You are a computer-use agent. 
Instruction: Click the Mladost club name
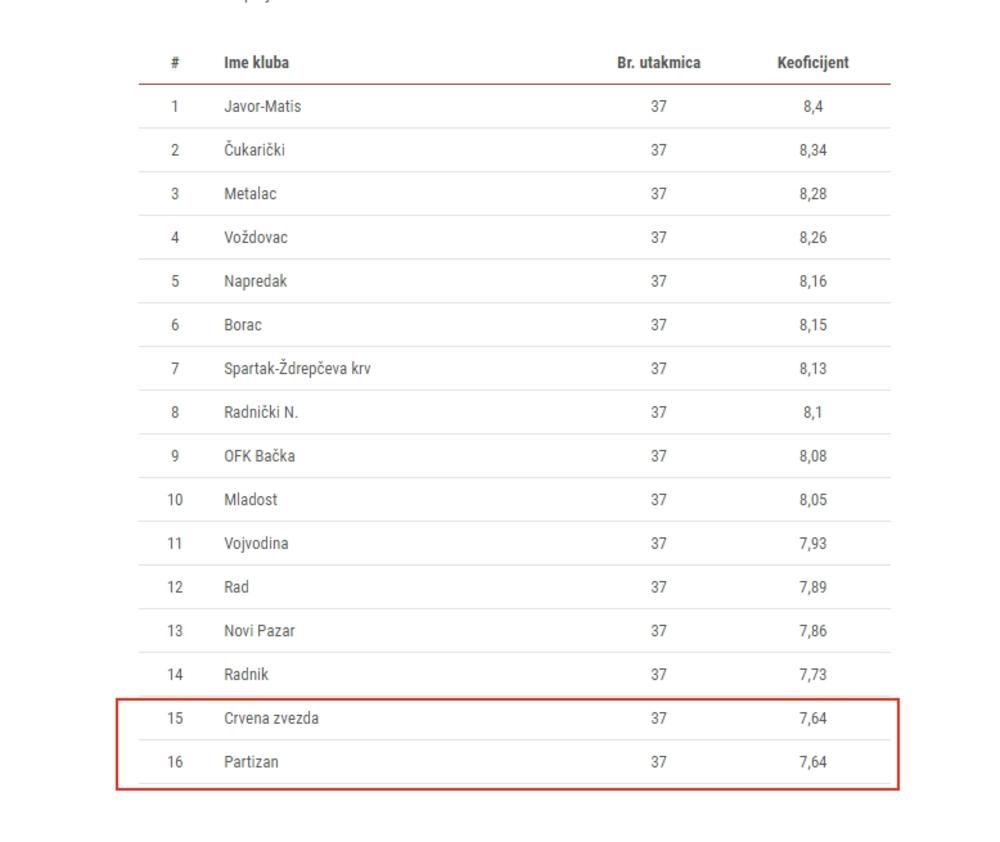click(250, 500)
